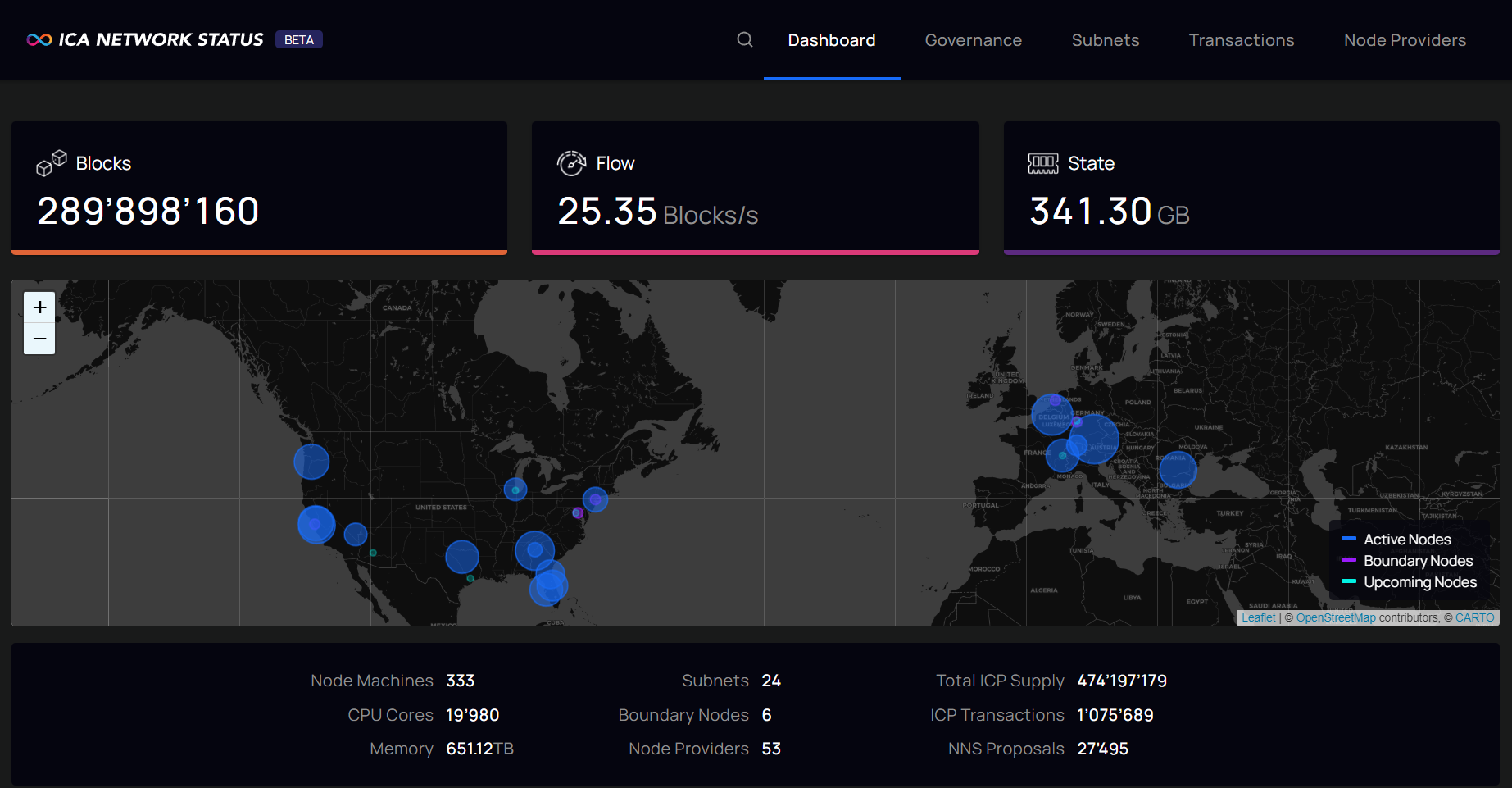This screenshot has height=788, width=1512.
Task: Open the Governance tab
Action: click(x=974, y=40)
